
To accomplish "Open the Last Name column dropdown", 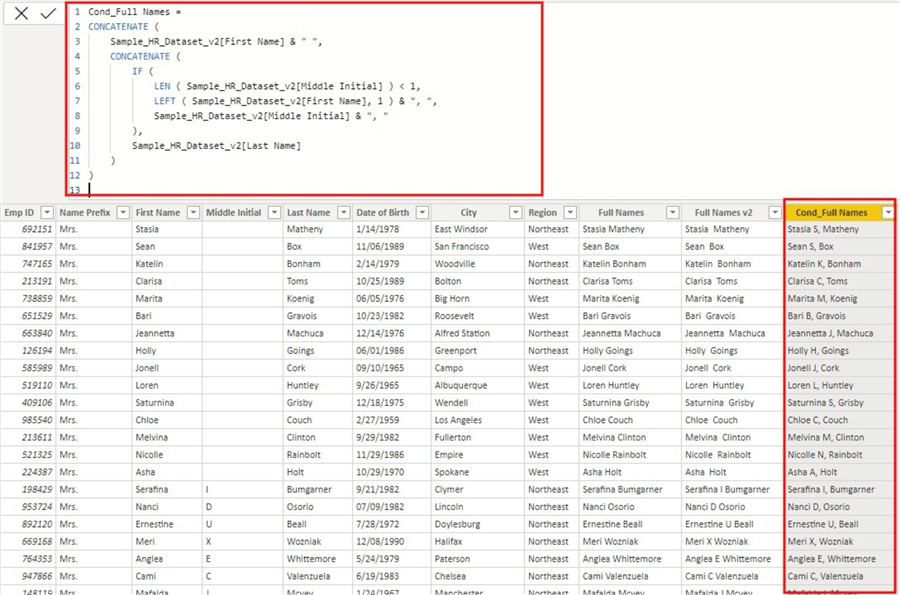I will [344, 212].
